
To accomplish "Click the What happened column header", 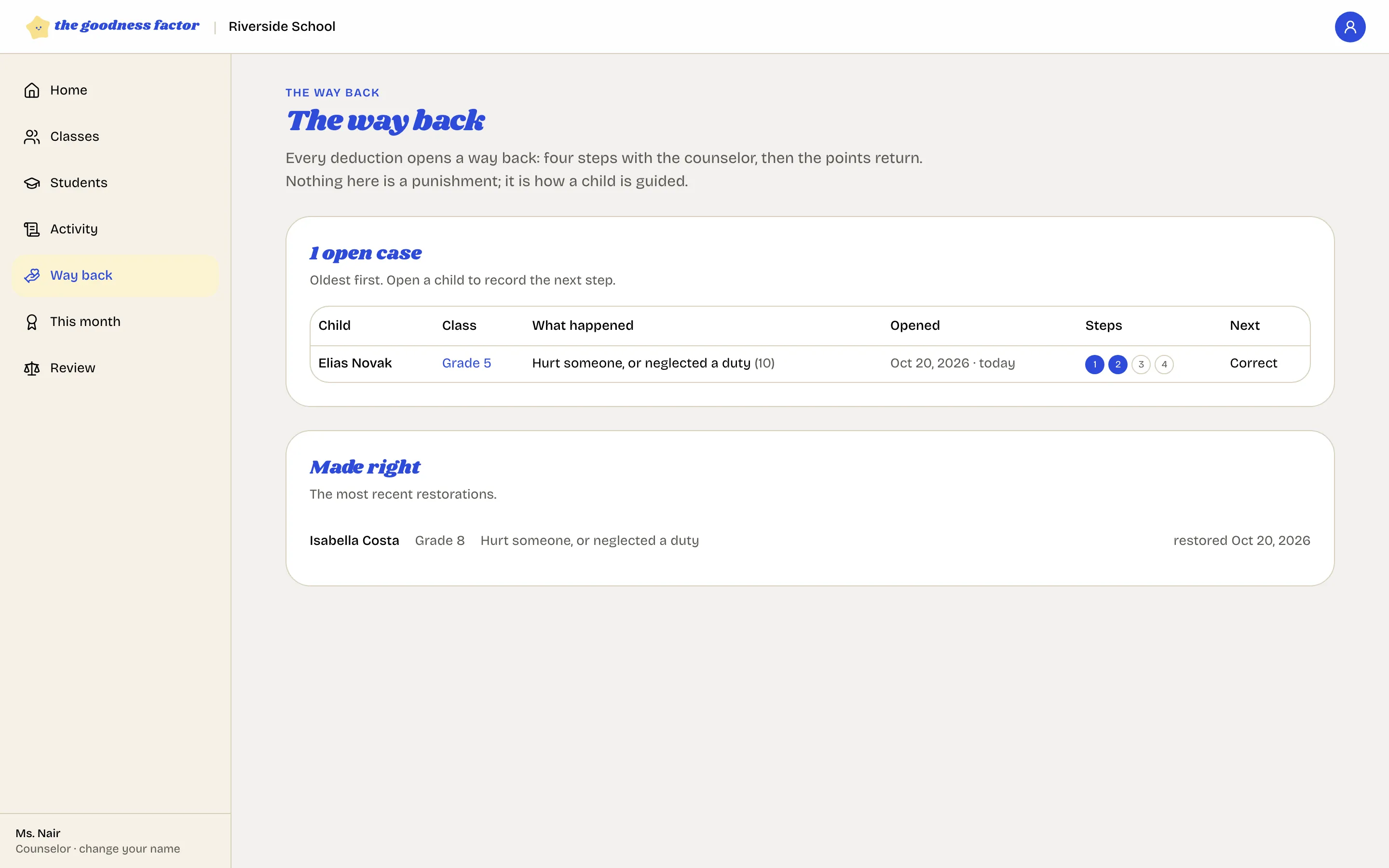I will [x=583, y=325].
